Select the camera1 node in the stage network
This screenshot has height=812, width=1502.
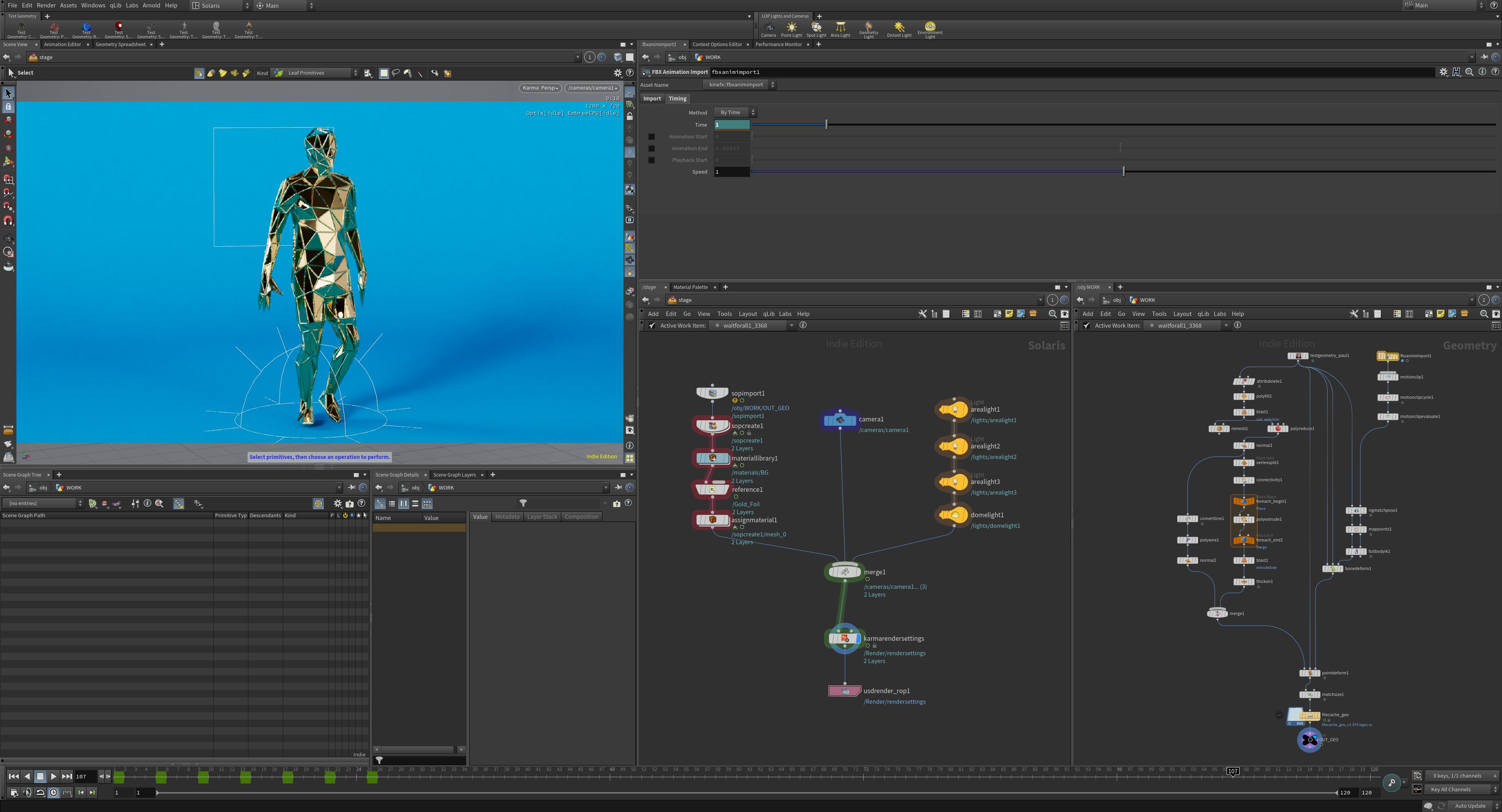(x=840, y=420)
